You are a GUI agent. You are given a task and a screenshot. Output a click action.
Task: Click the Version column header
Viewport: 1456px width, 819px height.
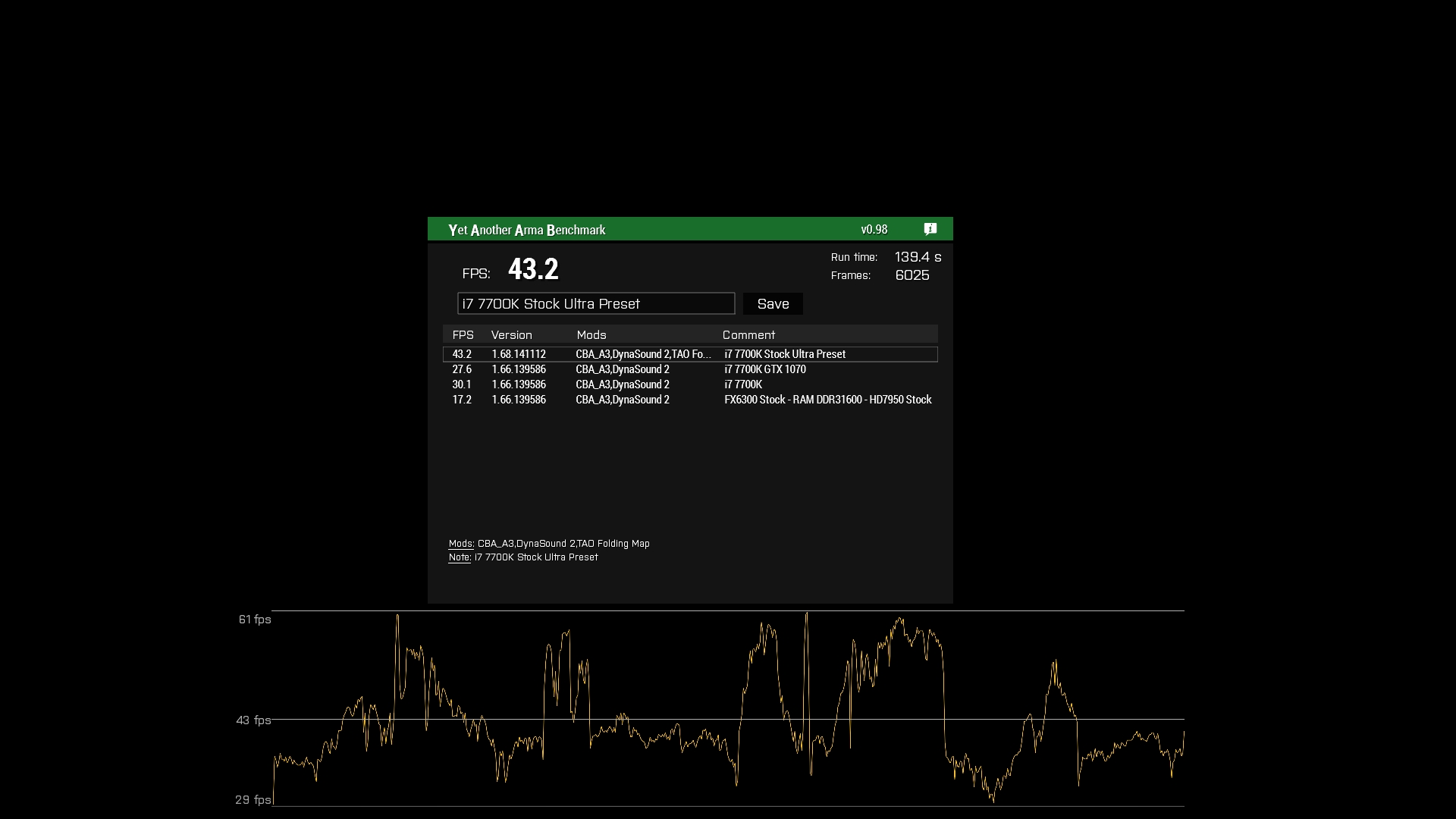pyautogui.click(x=511, y=334)
